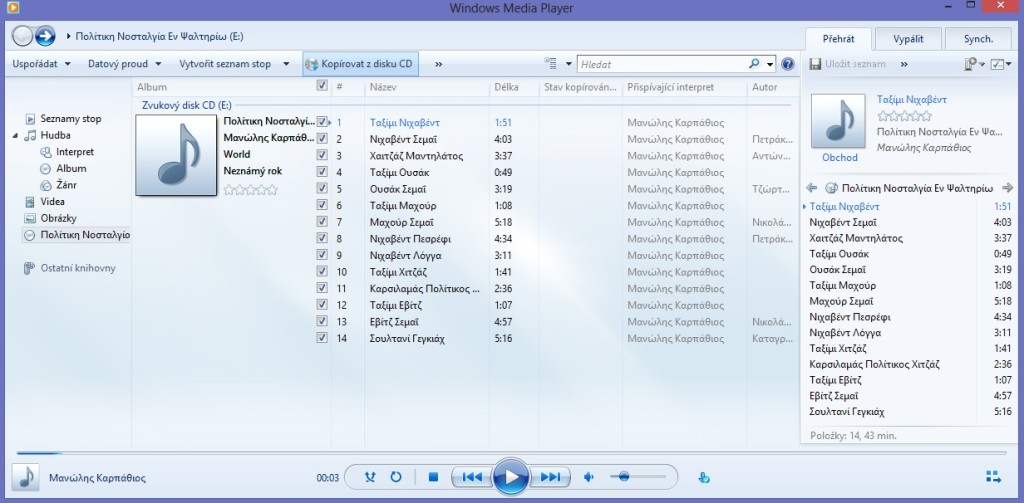Image resolution: width=1024 pixels, height=503 pixels.
Task: Click the previous list arrow in the pane
Action: tap(812, 187)
